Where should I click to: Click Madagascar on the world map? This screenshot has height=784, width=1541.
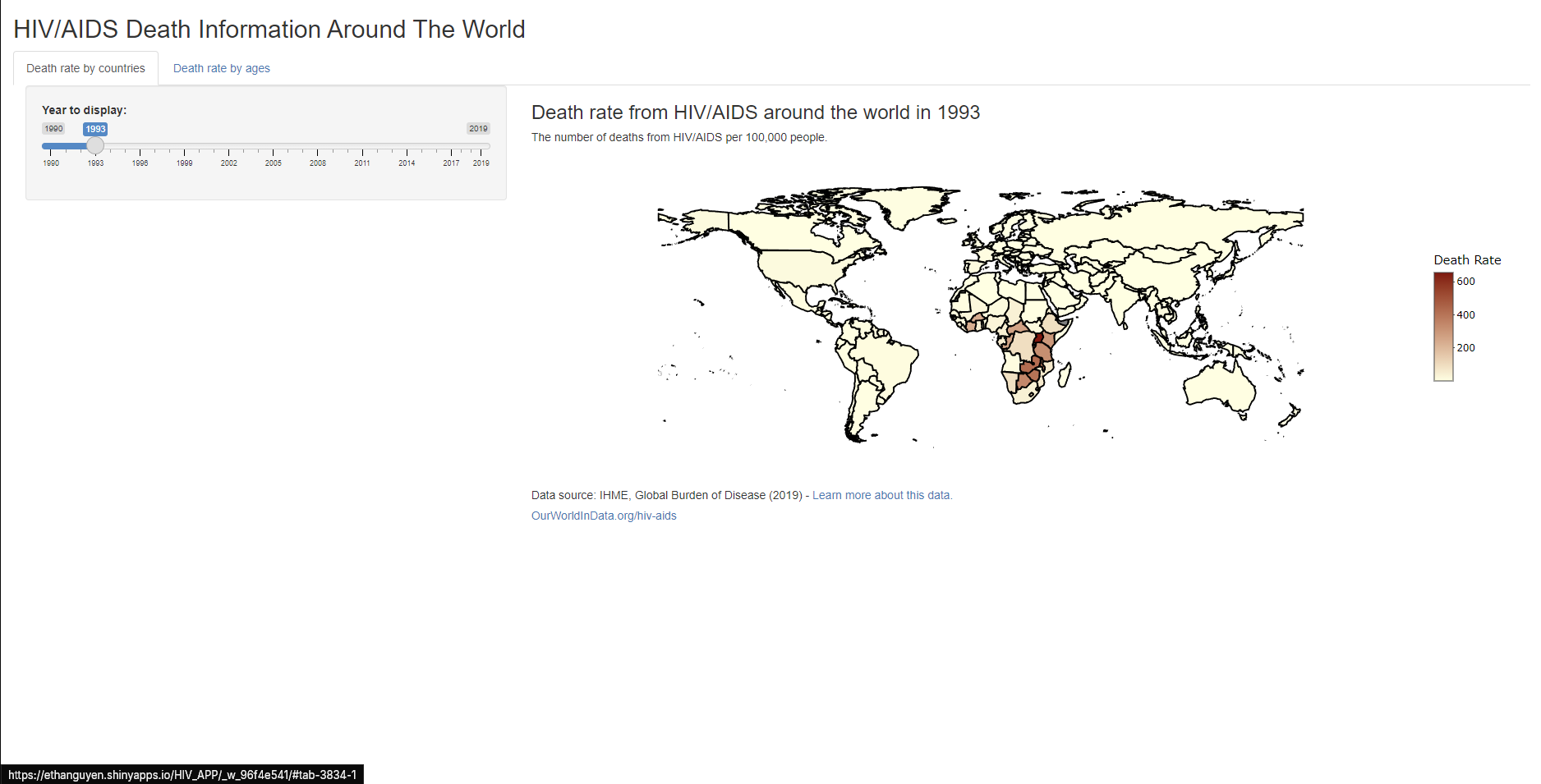[x=1065, y=376]
